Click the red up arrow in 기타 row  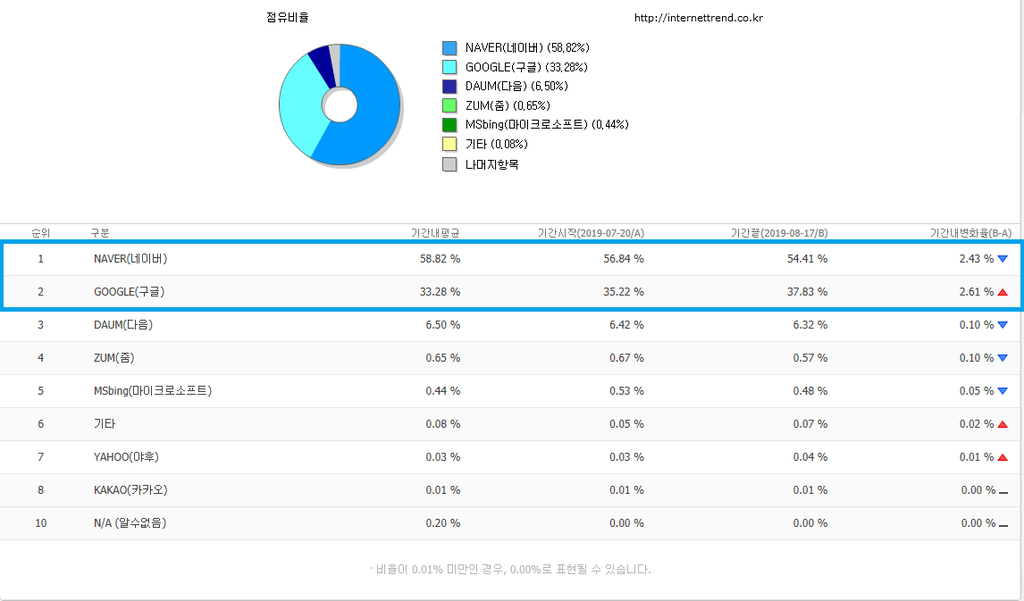pos(1002,425)
